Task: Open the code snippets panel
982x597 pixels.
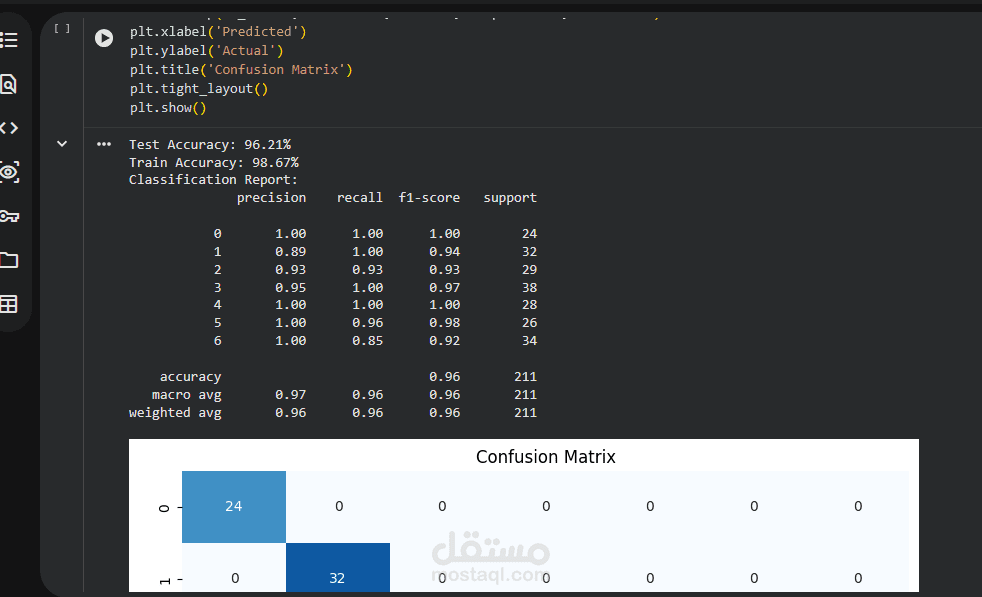Action: pyautogui.click(x=8, y=128)
